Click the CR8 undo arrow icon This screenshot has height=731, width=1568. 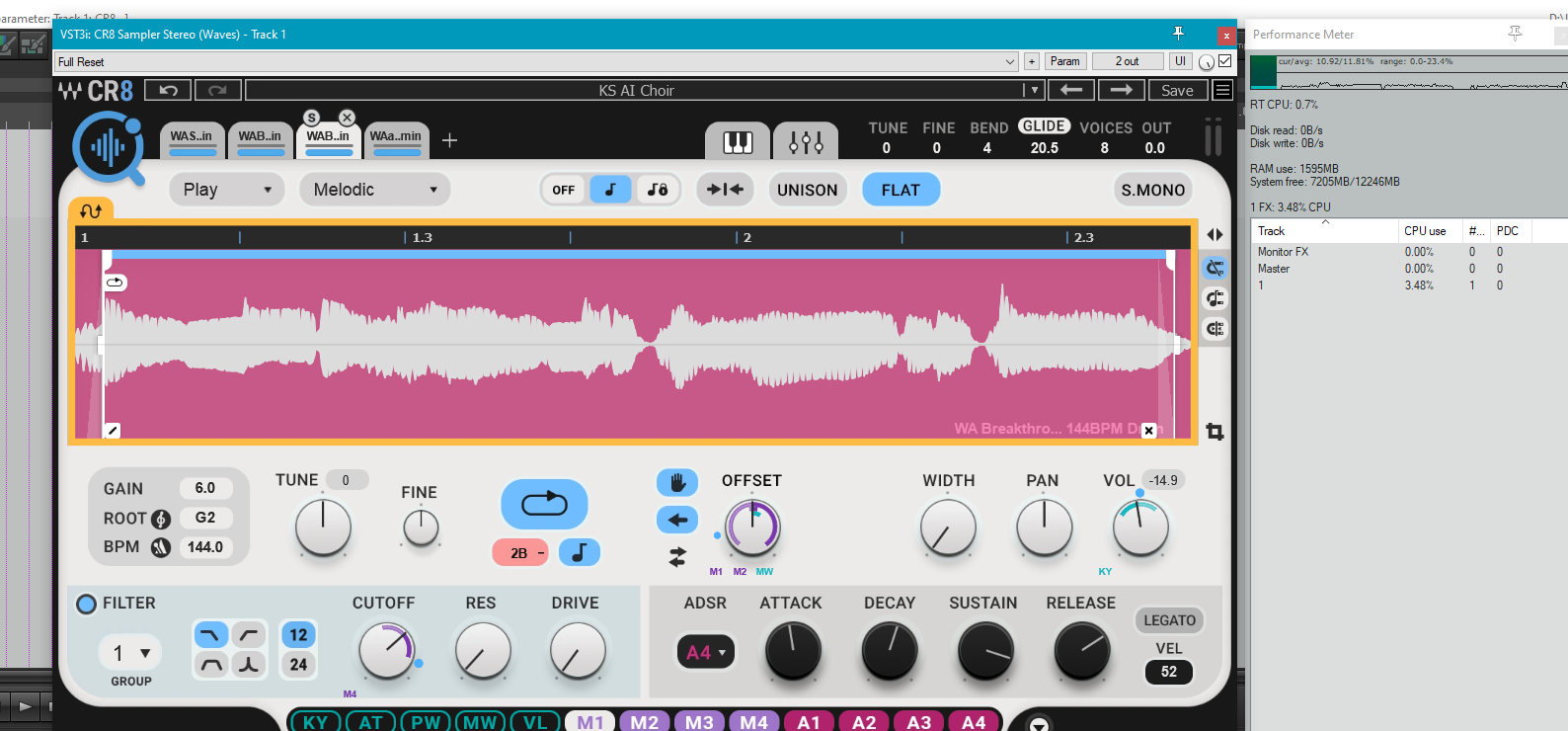point(168,90)
